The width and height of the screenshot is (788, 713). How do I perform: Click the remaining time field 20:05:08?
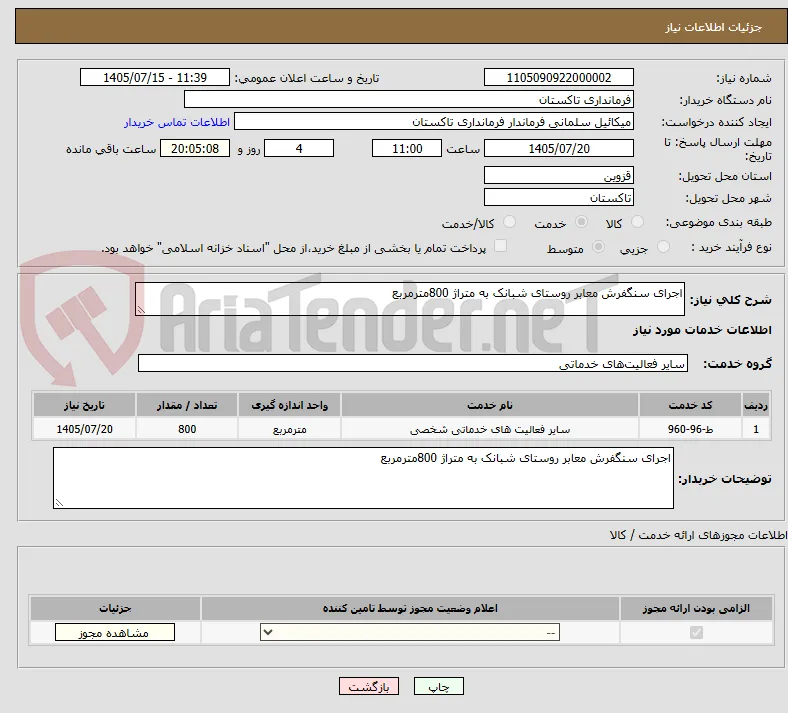coord(195,148)
